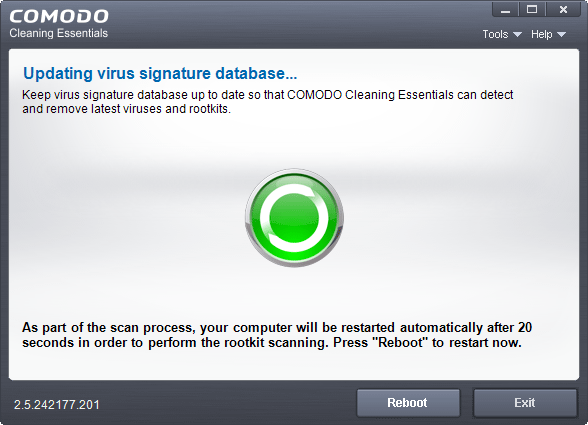Click the 'Keep virus signature database up to date' description
The width and height of the screenshot is (588, 425).
(x=267, y=102)
